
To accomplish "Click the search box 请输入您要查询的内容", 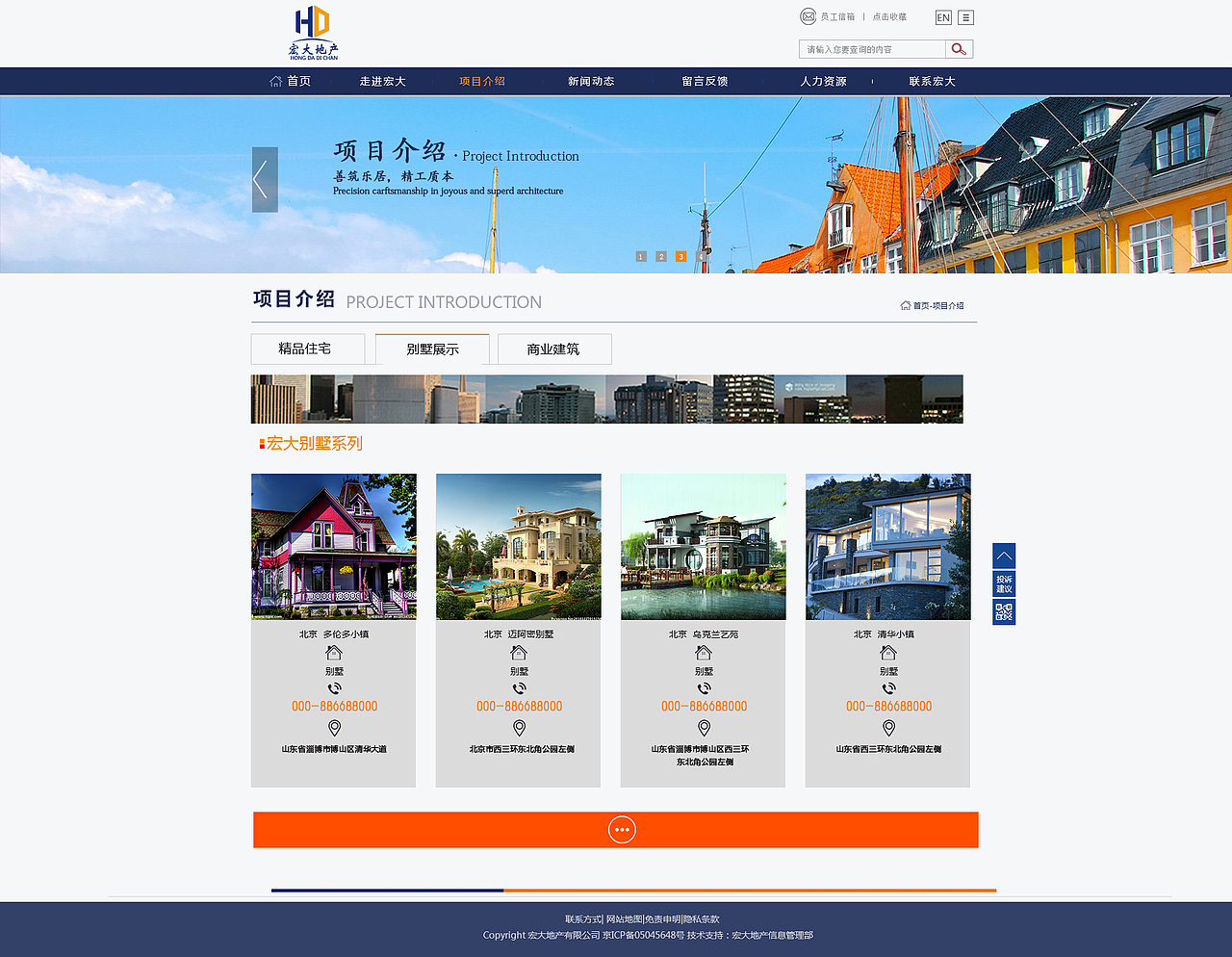I will pos(872,49).
